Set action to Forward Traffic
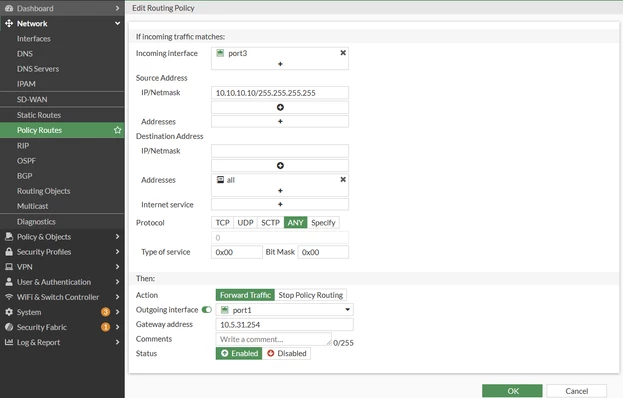The image size is (623, 398). [245, 295]
